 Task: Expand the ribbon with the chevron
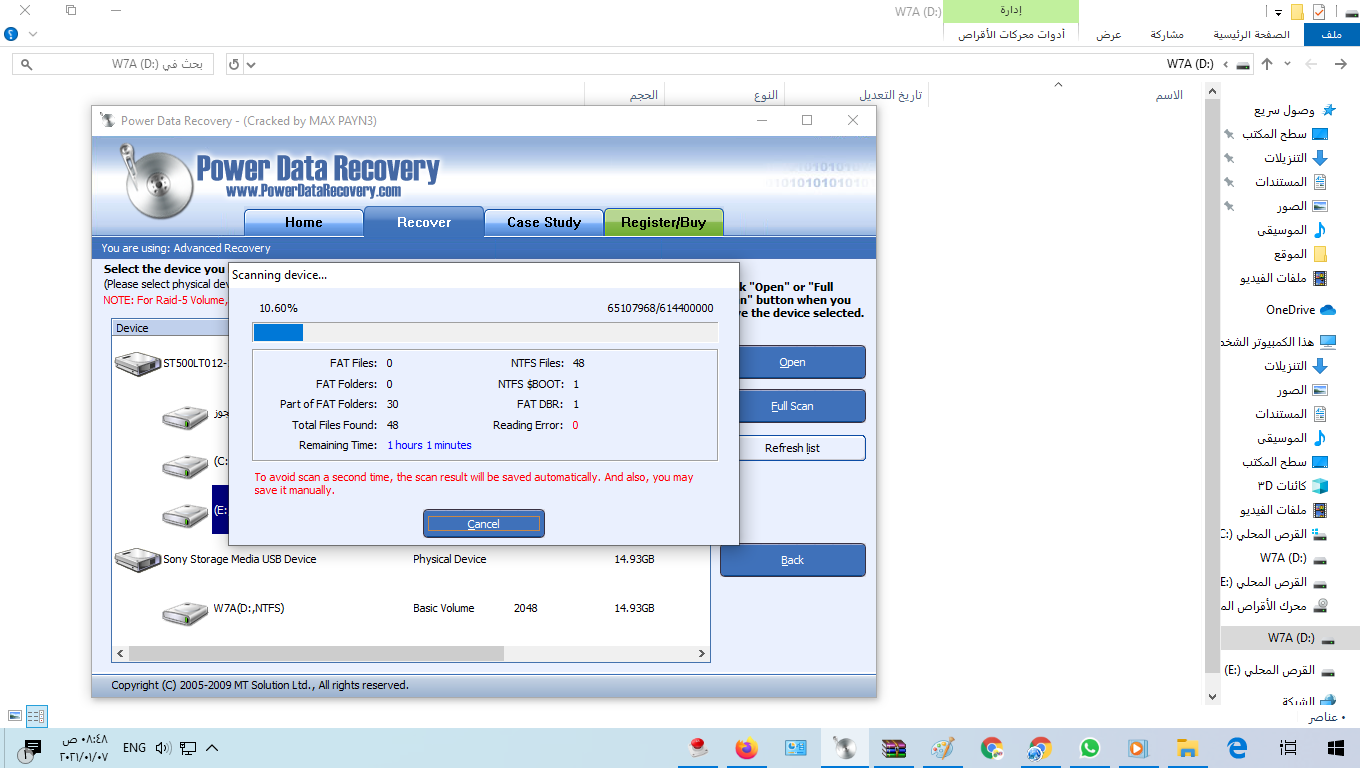coord(33,34)
